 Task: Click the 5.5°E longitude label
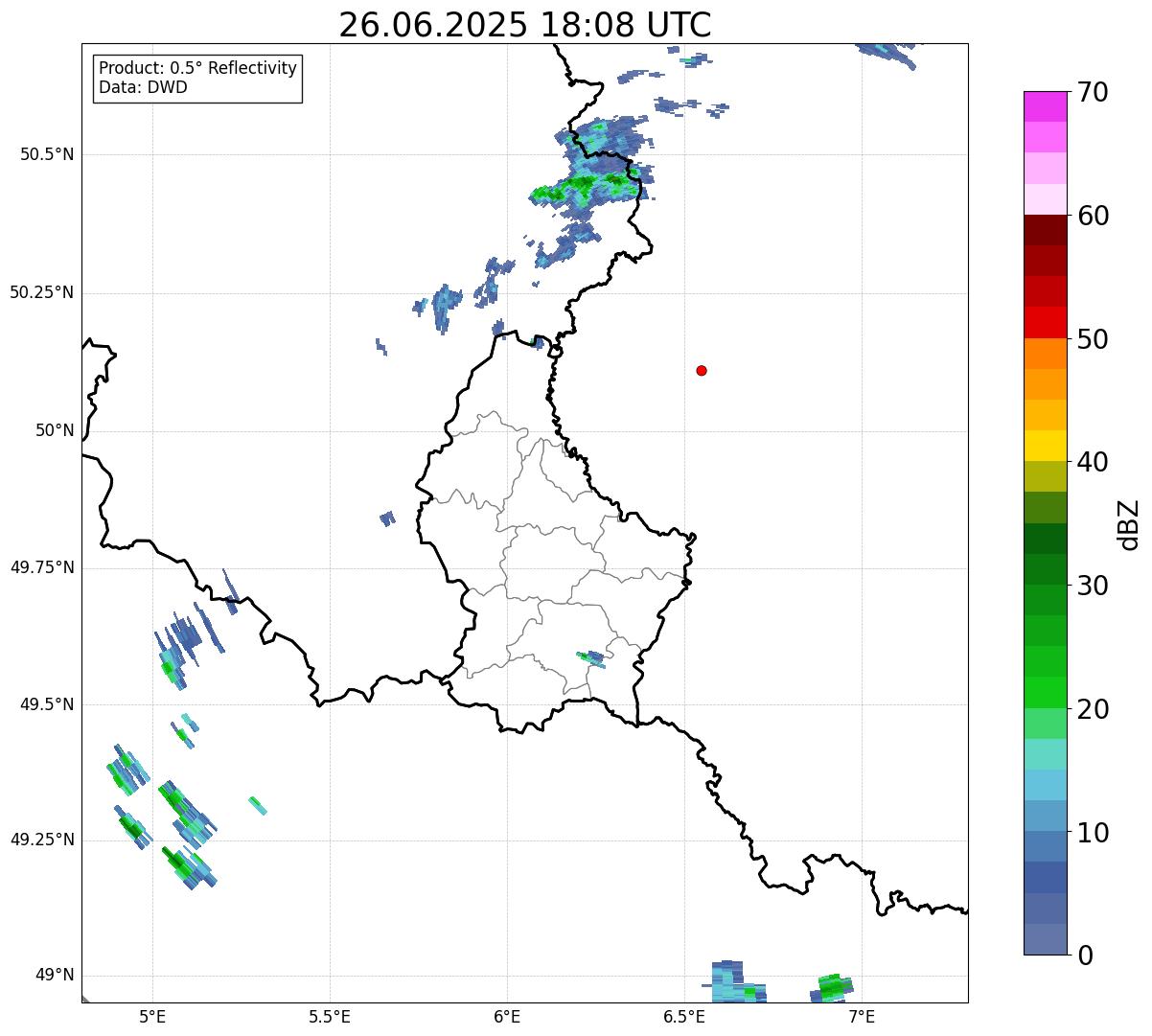click(x=330, y=1016)
